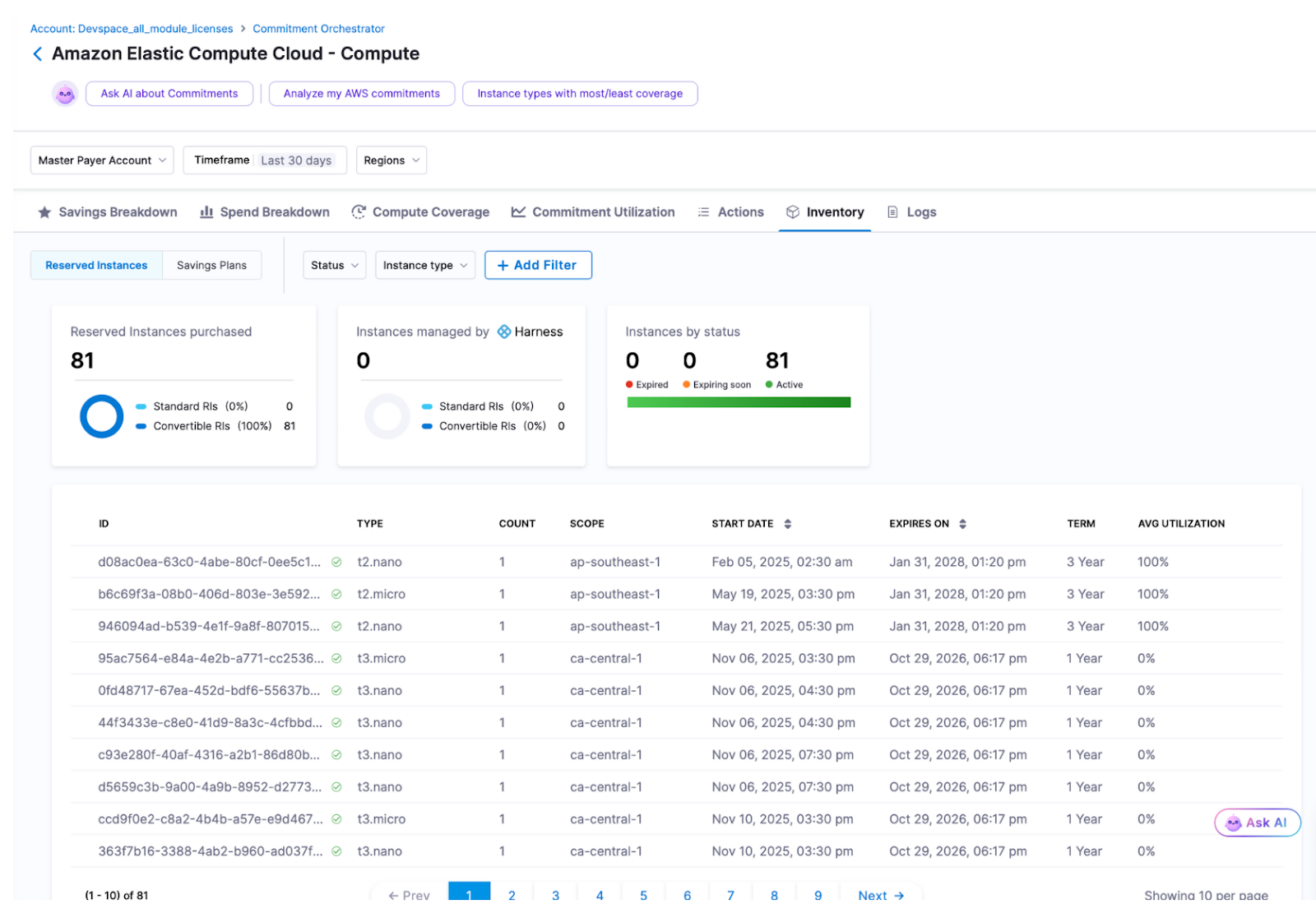Click active status check icon for d08ac0ea row
The image size is (1316, 904).
(336, 563)
